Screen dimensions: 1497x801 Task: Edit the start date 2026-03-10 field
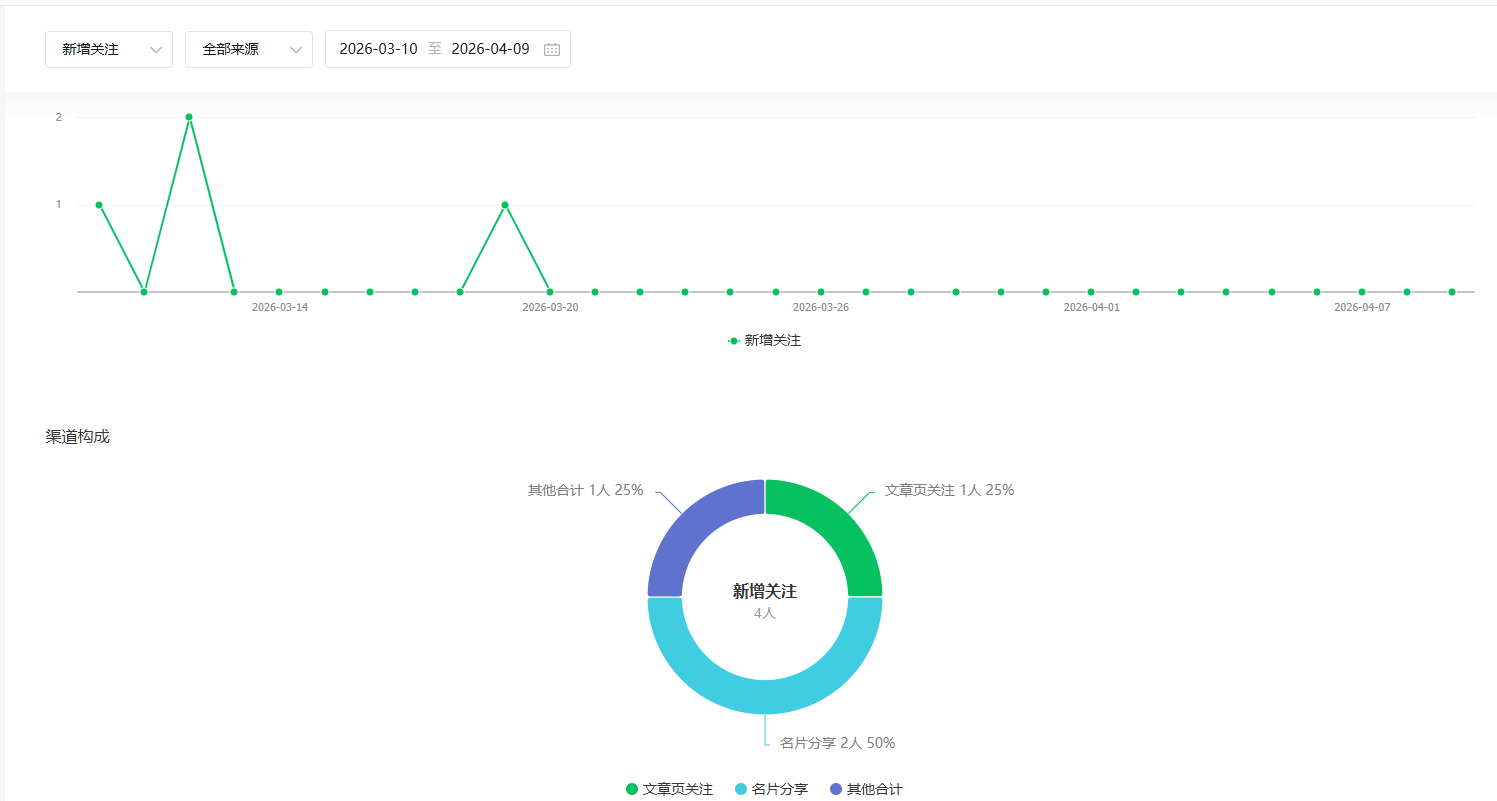click(378, 49)
